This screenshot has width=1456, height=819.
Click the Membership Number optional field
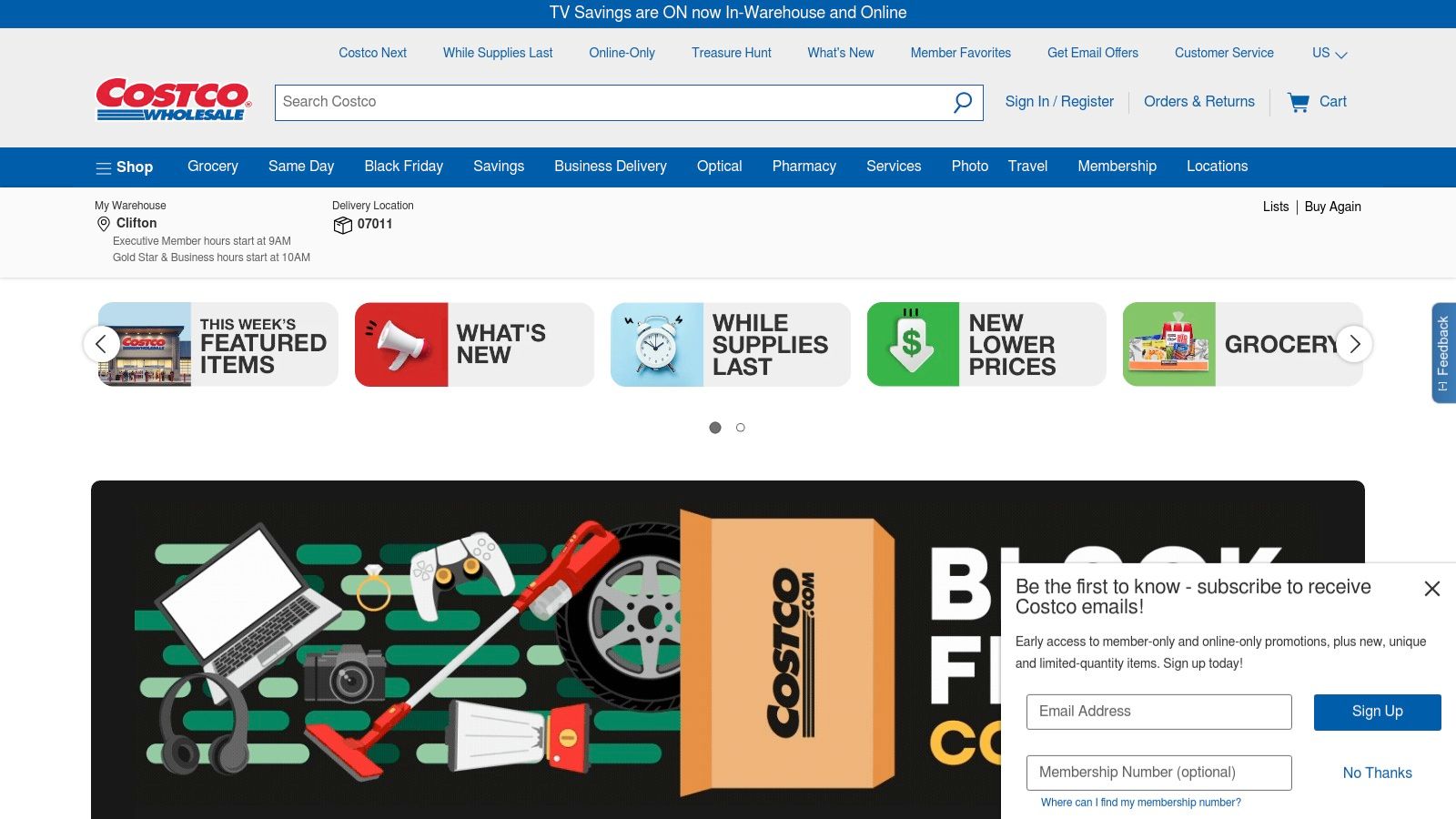point(1159,773)
